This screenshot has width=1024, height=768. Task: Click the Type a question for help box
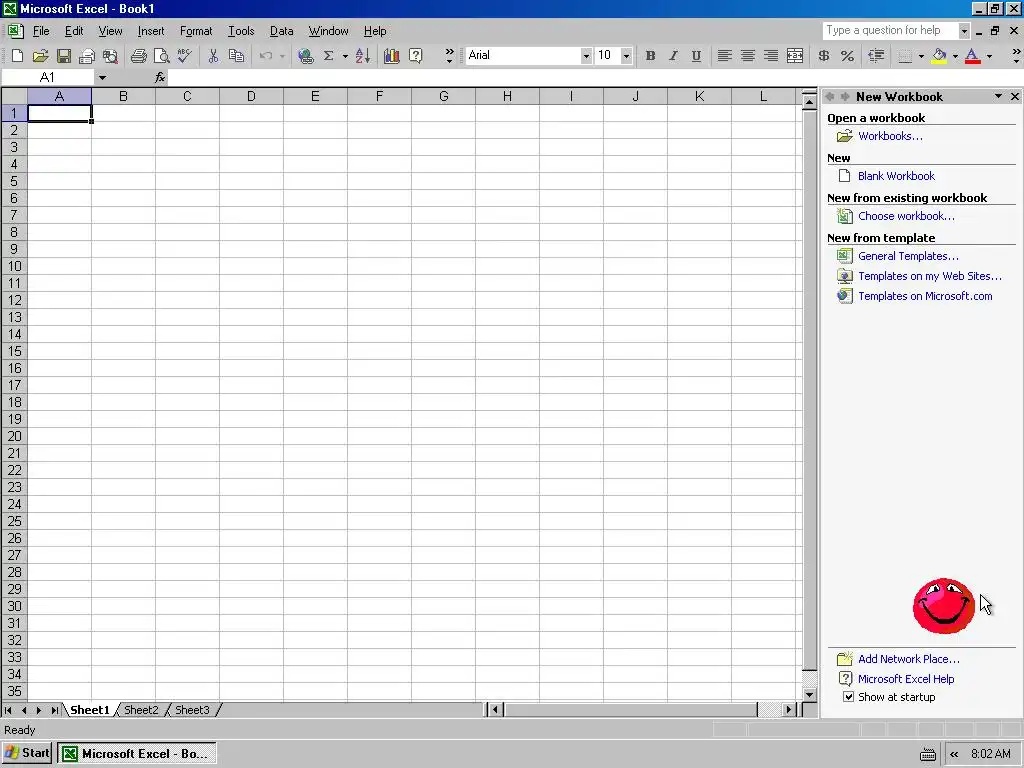[x=891, y=30]
